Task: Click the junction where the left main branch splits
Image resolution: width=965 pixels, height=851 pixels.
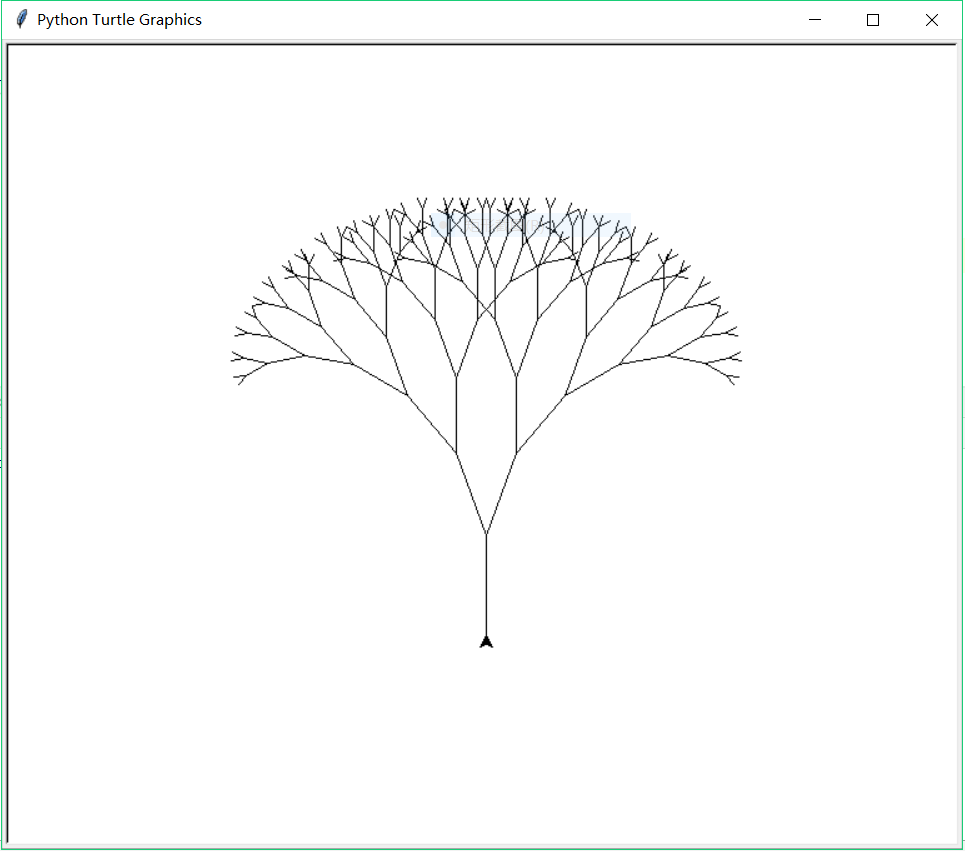Action: point(457,453)
